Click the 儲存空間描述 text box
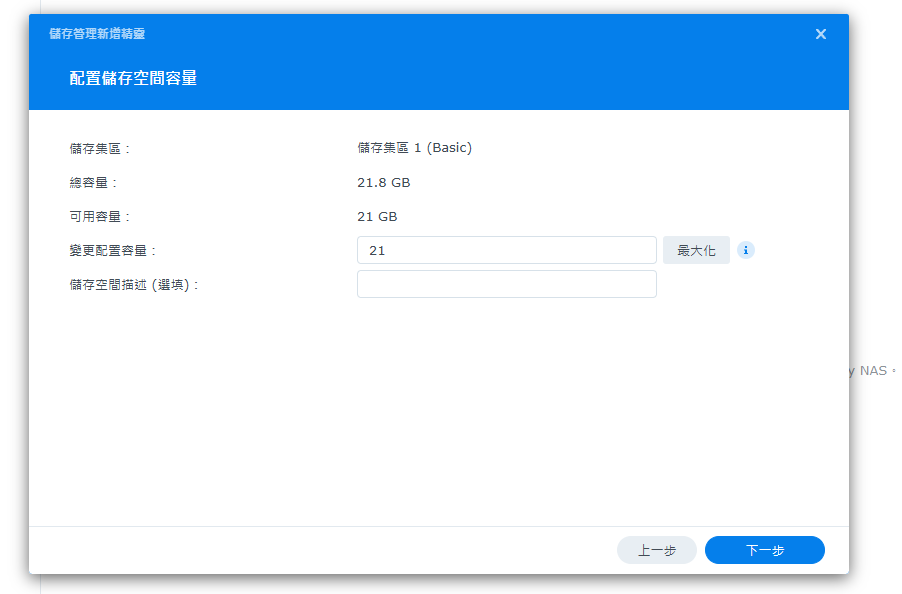The width and height of the screenshot is (902, 594). (x=506, y=284)
